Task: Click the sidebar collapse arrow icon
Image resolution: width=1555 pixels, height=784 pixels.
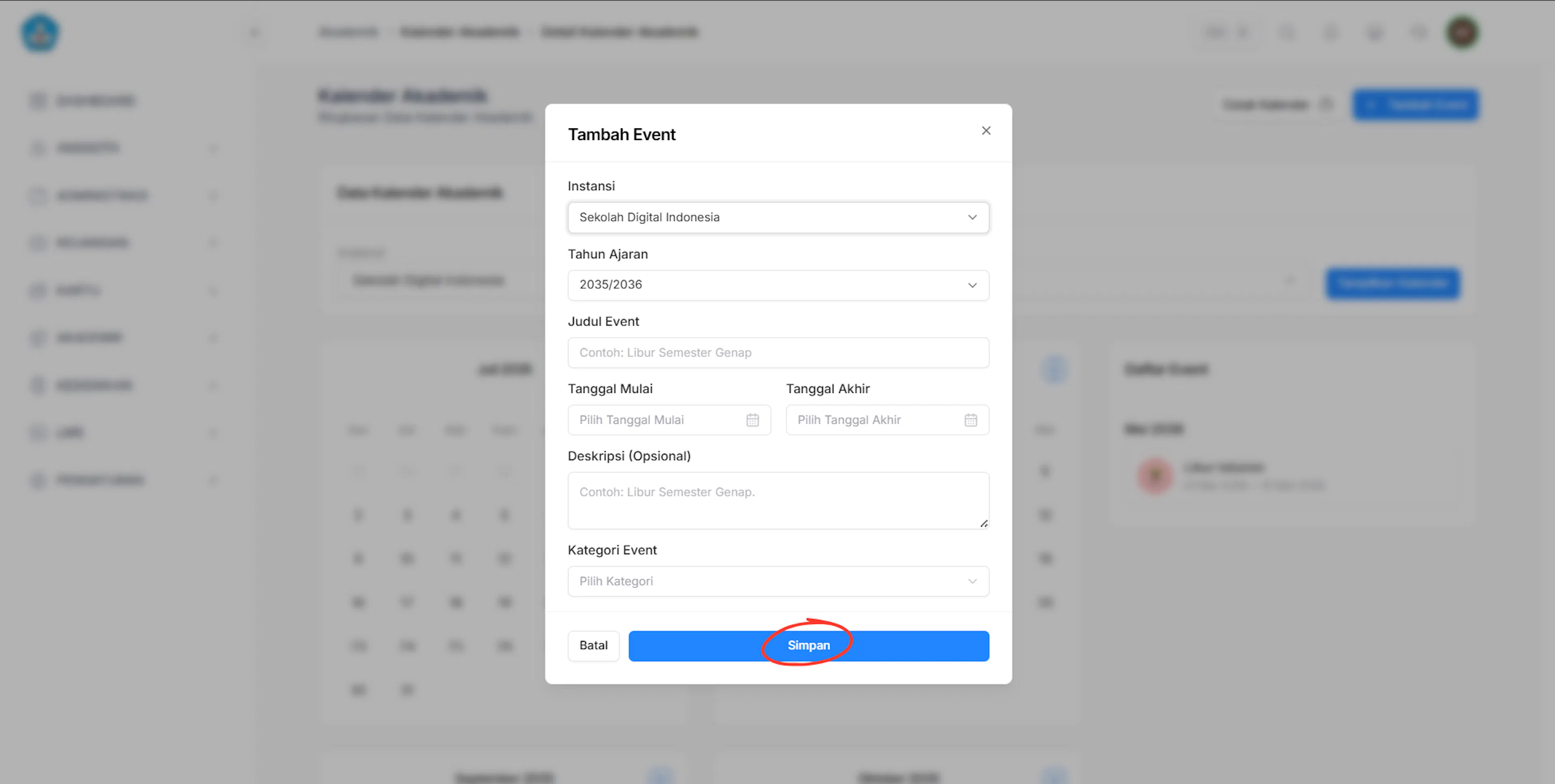Action: coord(253,32)
